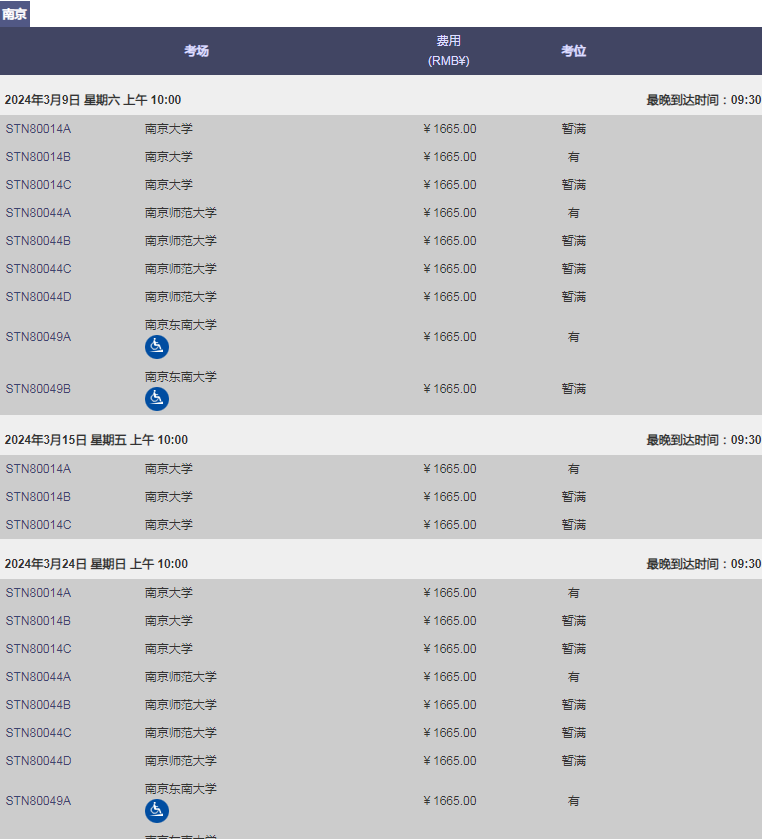Open STN80014A test center on March 24

(x=38, y=593)
